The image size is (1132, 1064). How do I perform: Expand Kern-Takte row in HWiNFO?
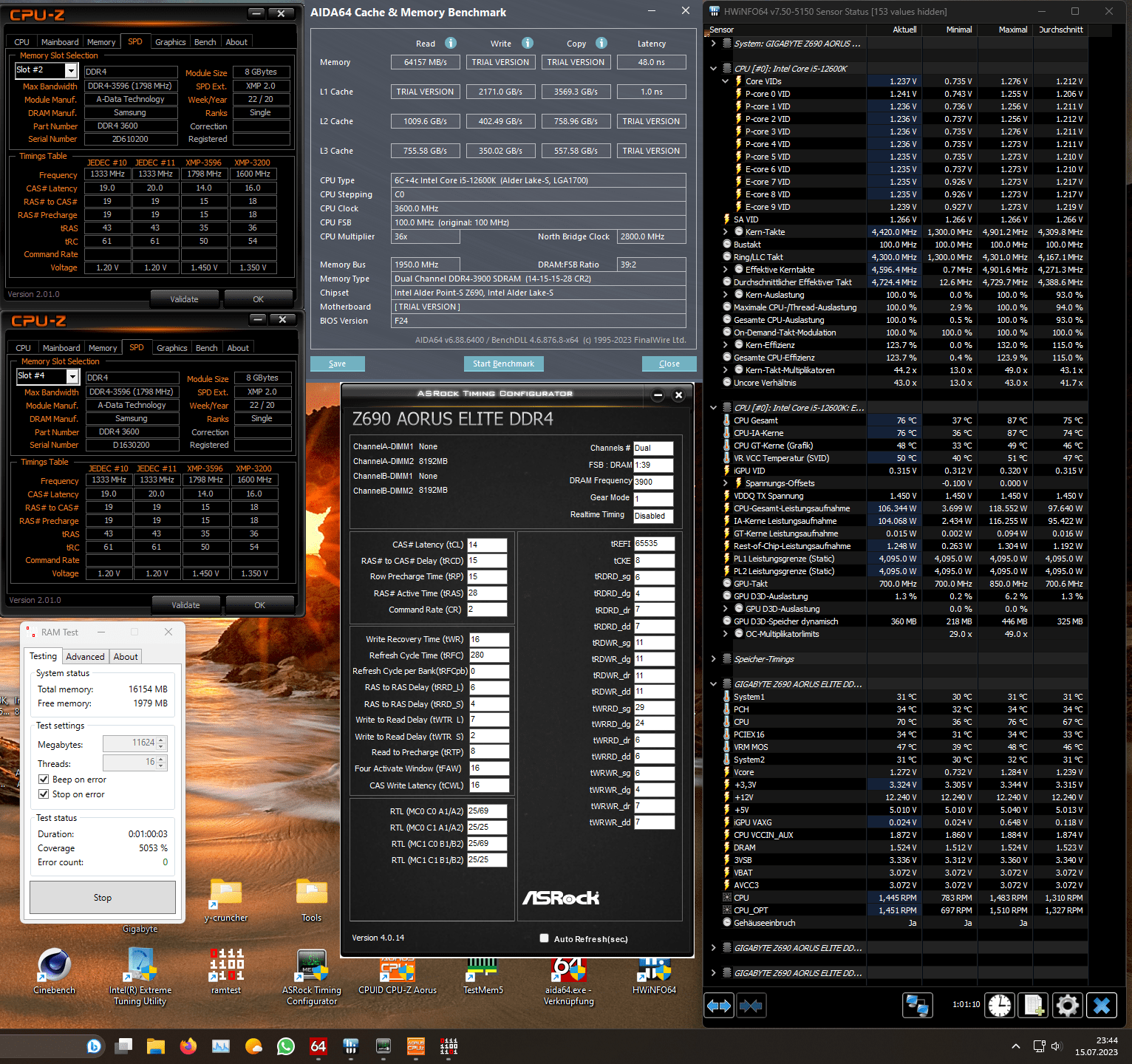point(726,232)
